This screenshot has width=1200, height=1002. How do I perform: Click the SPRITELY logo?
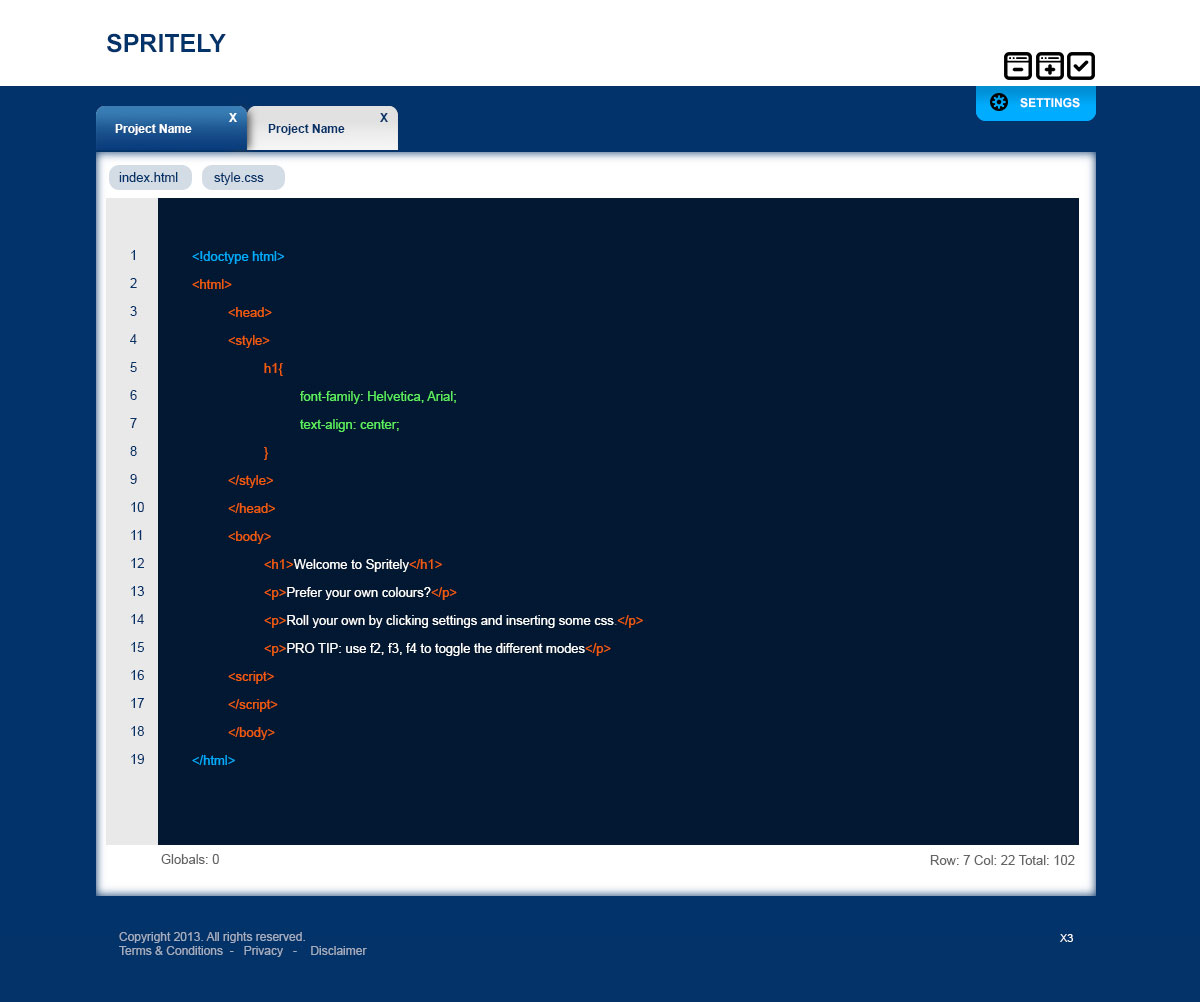[166, 43]
